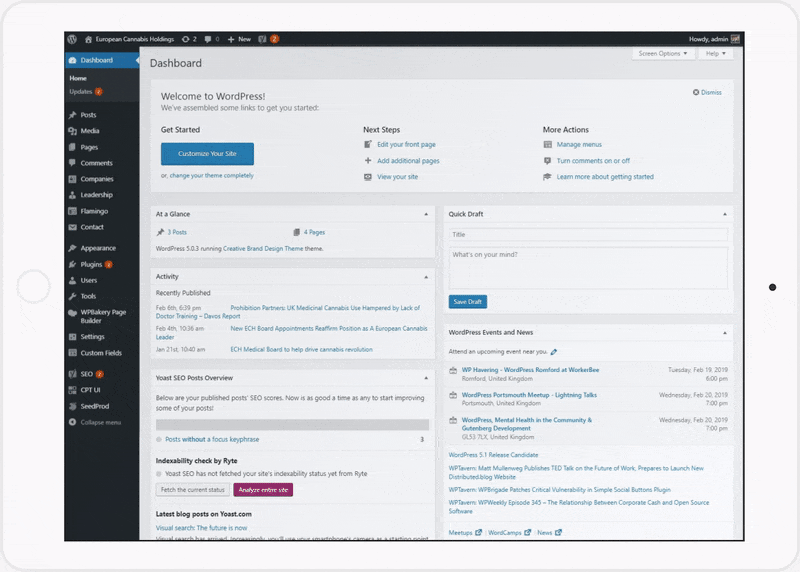800x572 pixels.
Task: Click the Leadership icon in sidebar
Action: tap(72, 195)
